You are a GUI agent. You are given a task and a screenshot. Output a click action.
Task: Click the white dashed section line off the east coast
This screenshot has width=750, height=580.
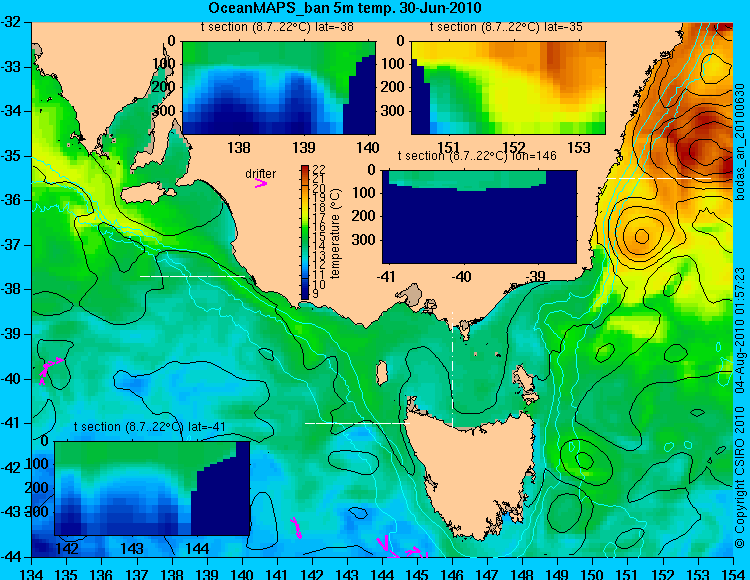[660, 178]
